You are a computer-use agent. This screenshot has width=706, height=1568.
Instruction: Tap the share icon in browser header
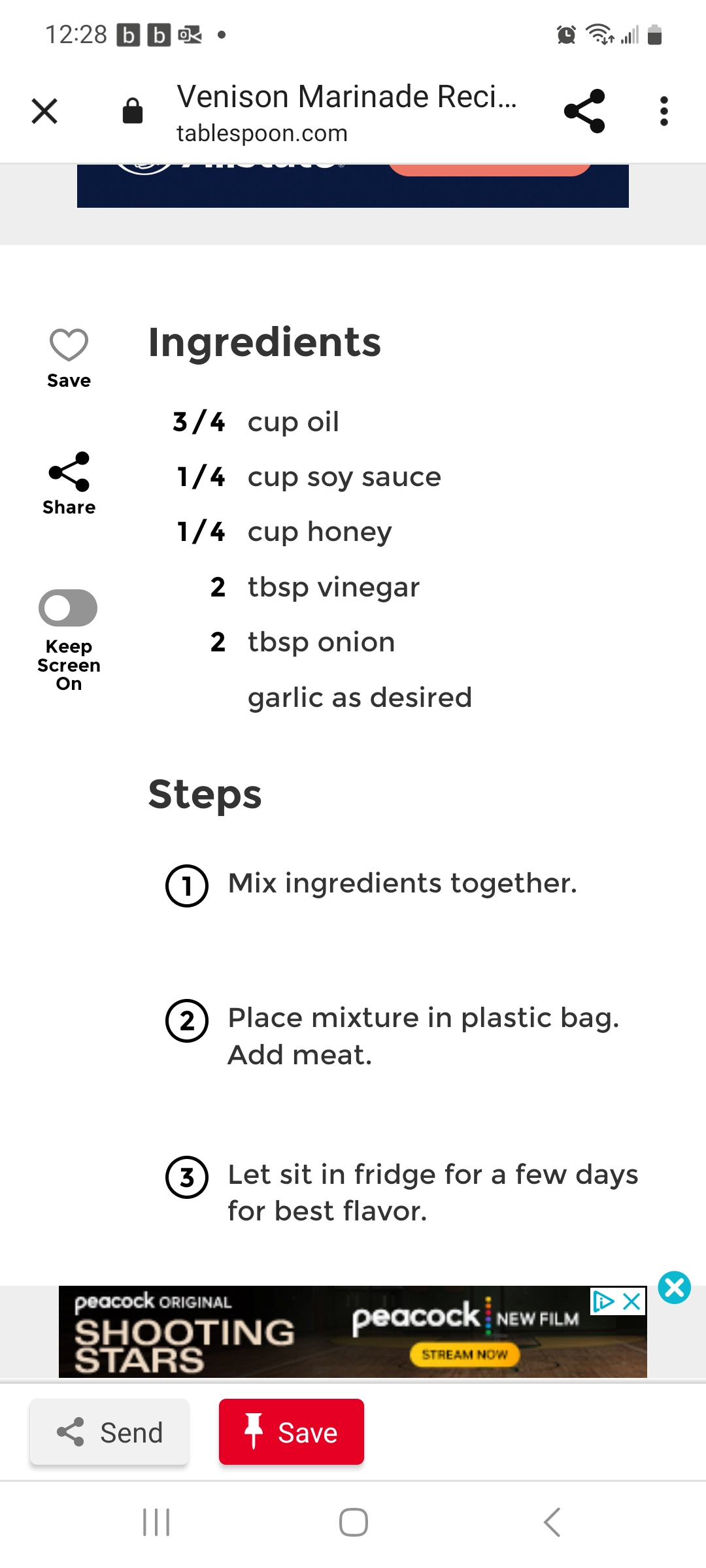coord(584,111)
